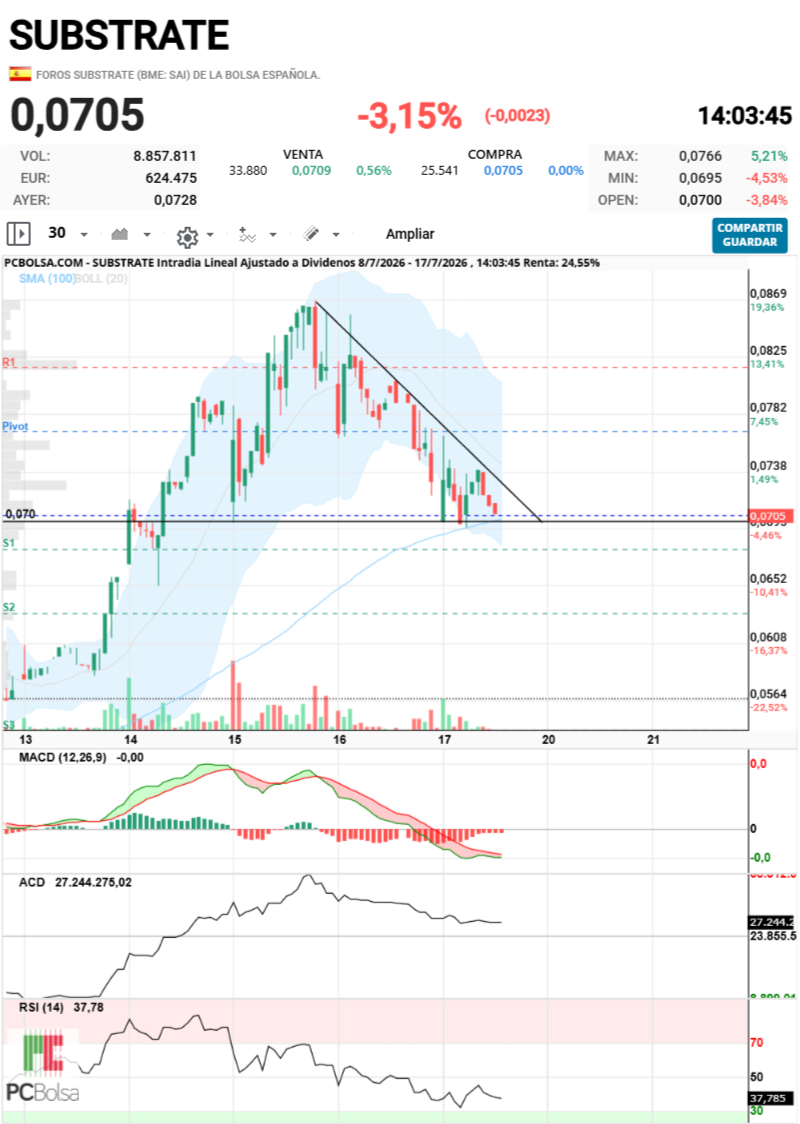Viewport: 800px width, 1124px height.
Task: Click the PCBolsa logo
Action: tap(43, 1067)
